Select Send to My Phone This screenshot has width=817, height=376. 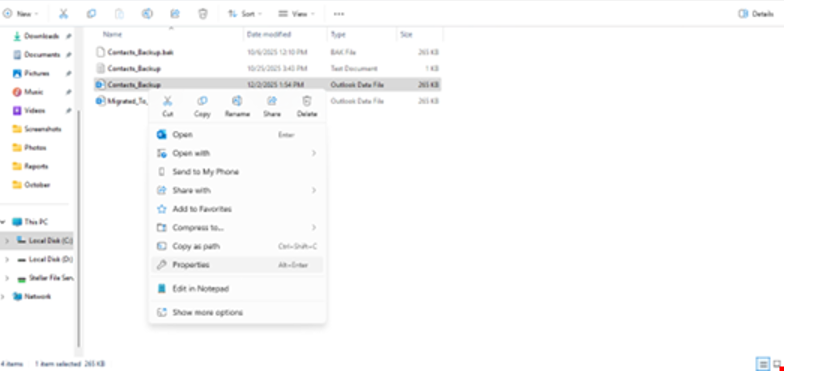click(237, 172)
